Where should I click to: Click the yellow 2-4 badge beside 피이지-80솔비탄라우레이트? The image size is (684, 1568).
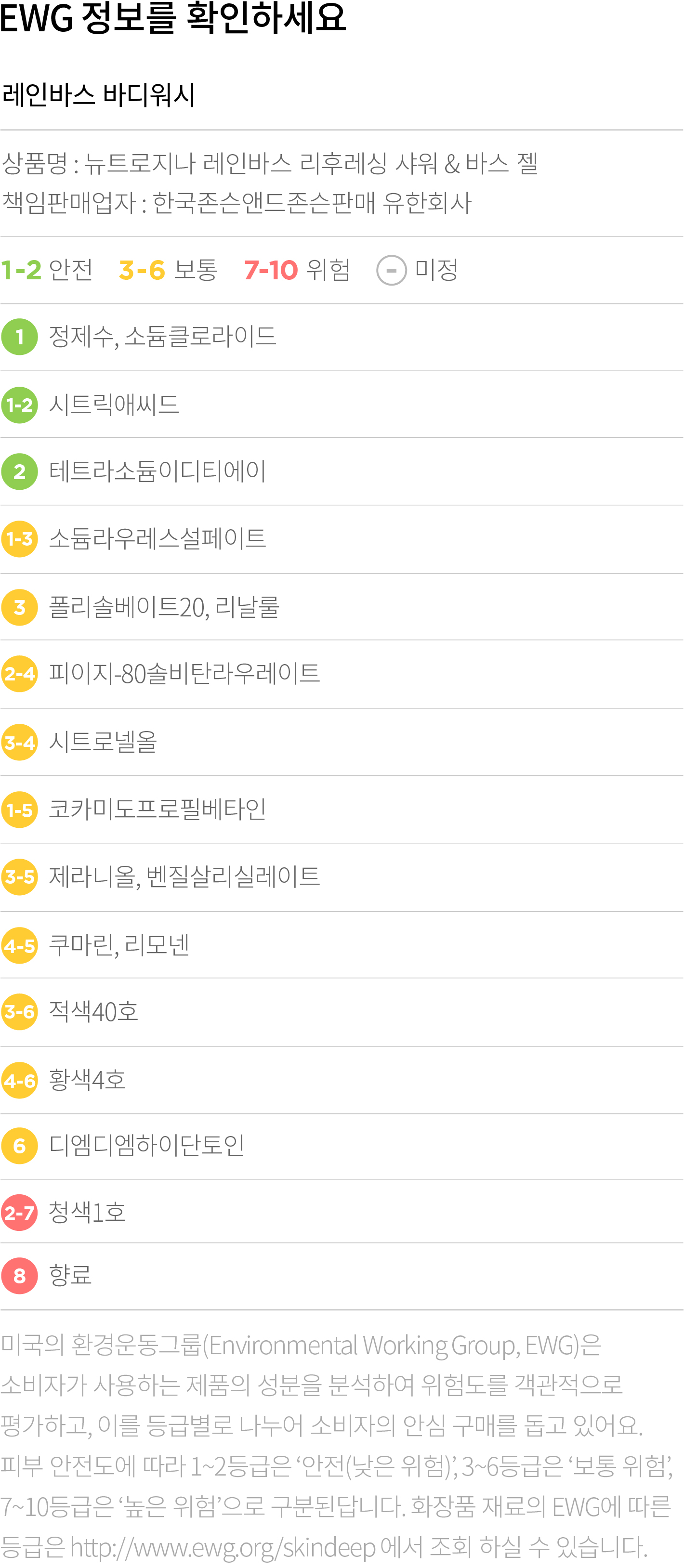[19, 674]
